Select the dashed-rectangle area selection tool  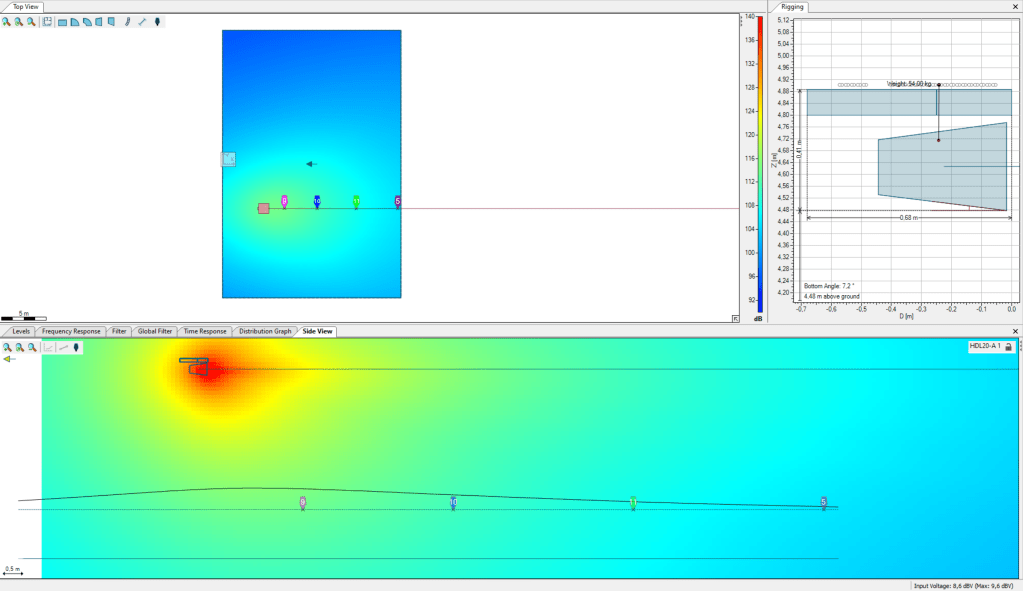[x=47, y=21]
